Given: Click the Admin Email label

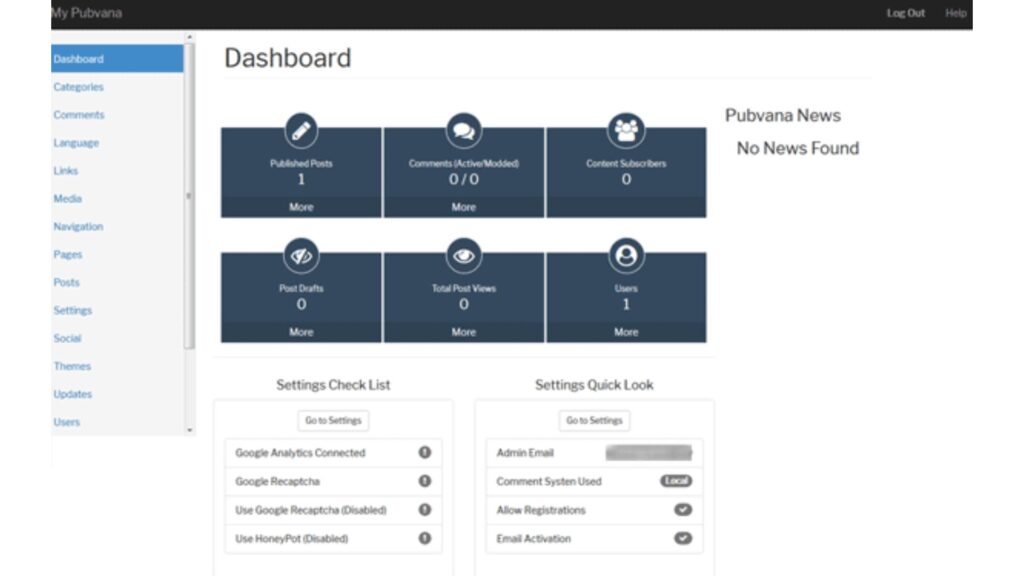Looking at the screenshot, I should (x=525, y=453).
